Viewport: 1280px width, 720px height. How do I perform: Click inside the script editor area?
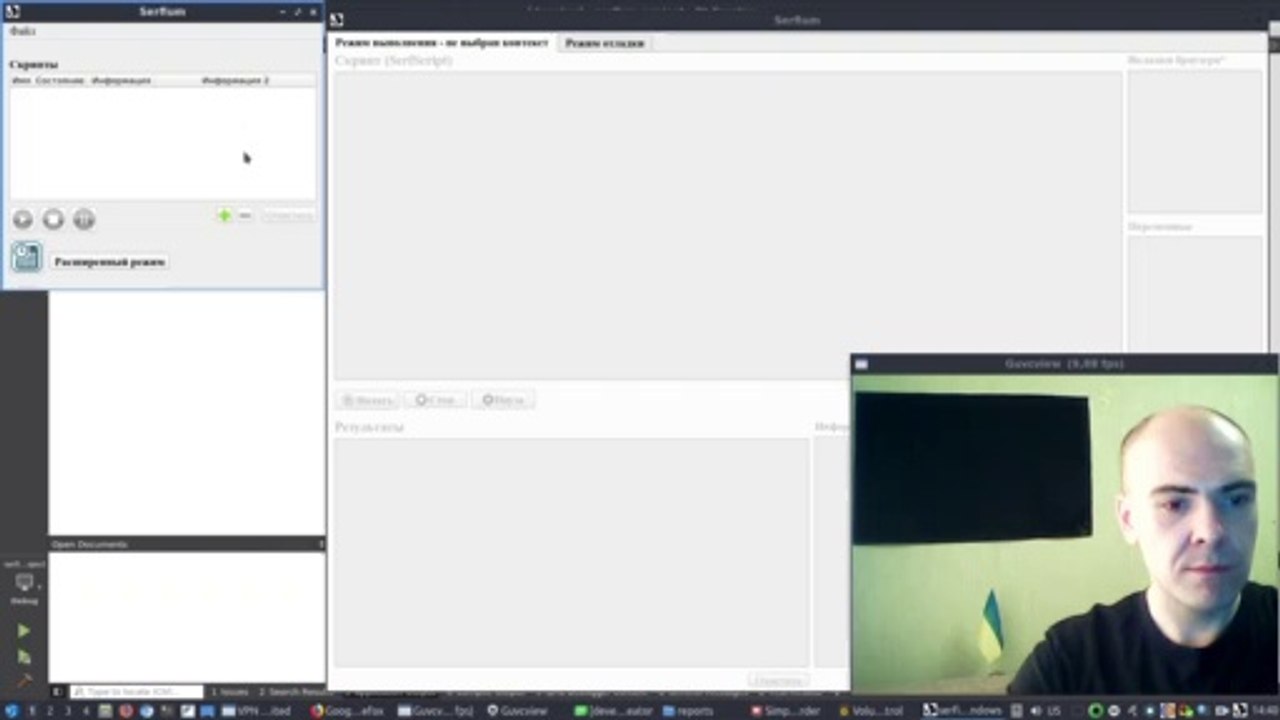tap(727, 224)
